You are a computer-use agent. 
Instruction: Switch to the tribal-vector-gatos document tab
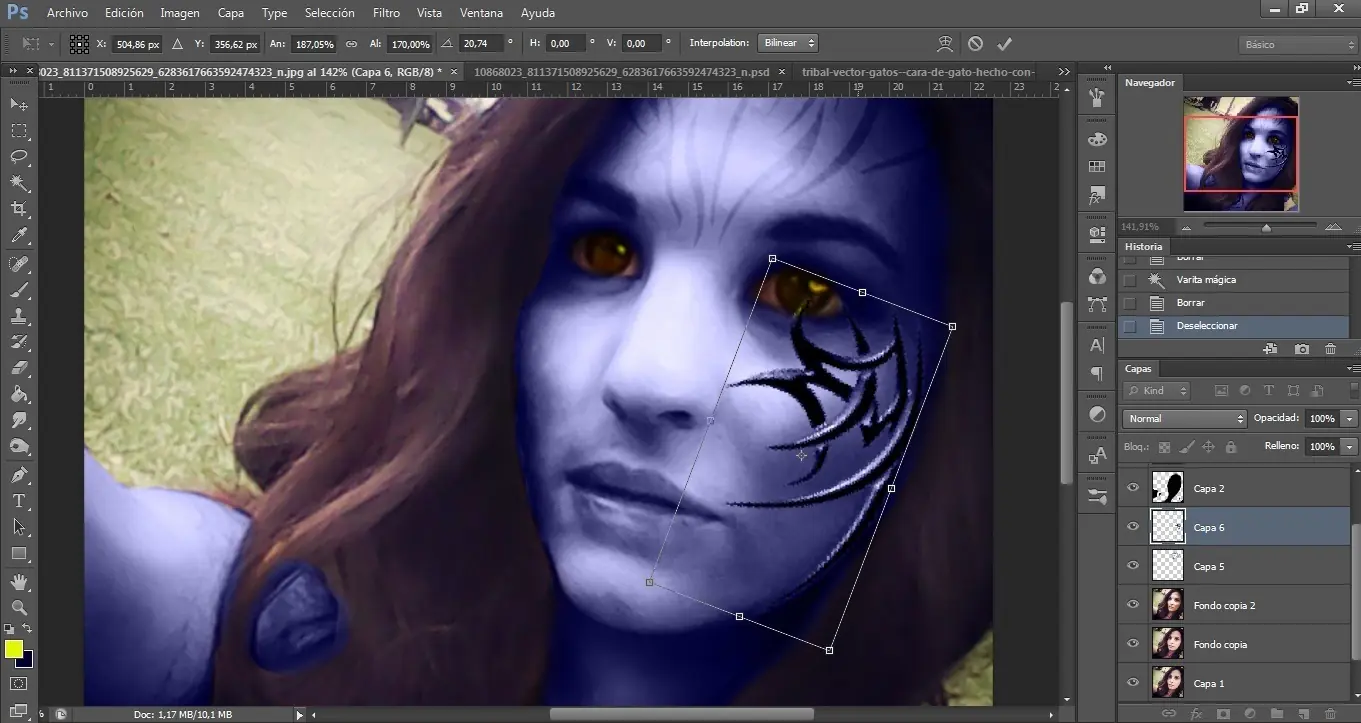click(x=919, y=72)
